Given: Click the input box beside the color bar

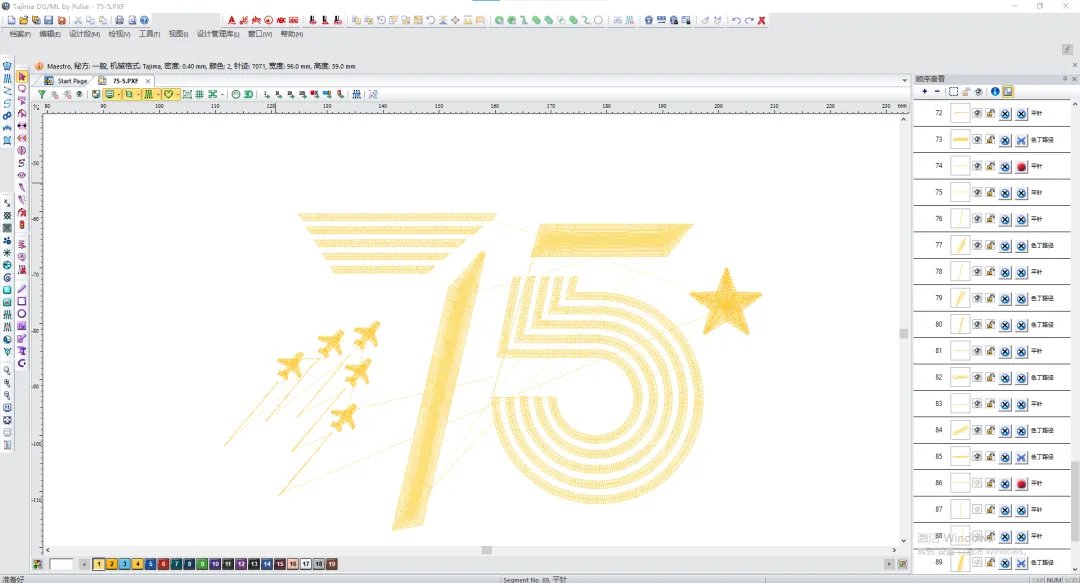Looking at the screenshot, I should pos(61,564).
